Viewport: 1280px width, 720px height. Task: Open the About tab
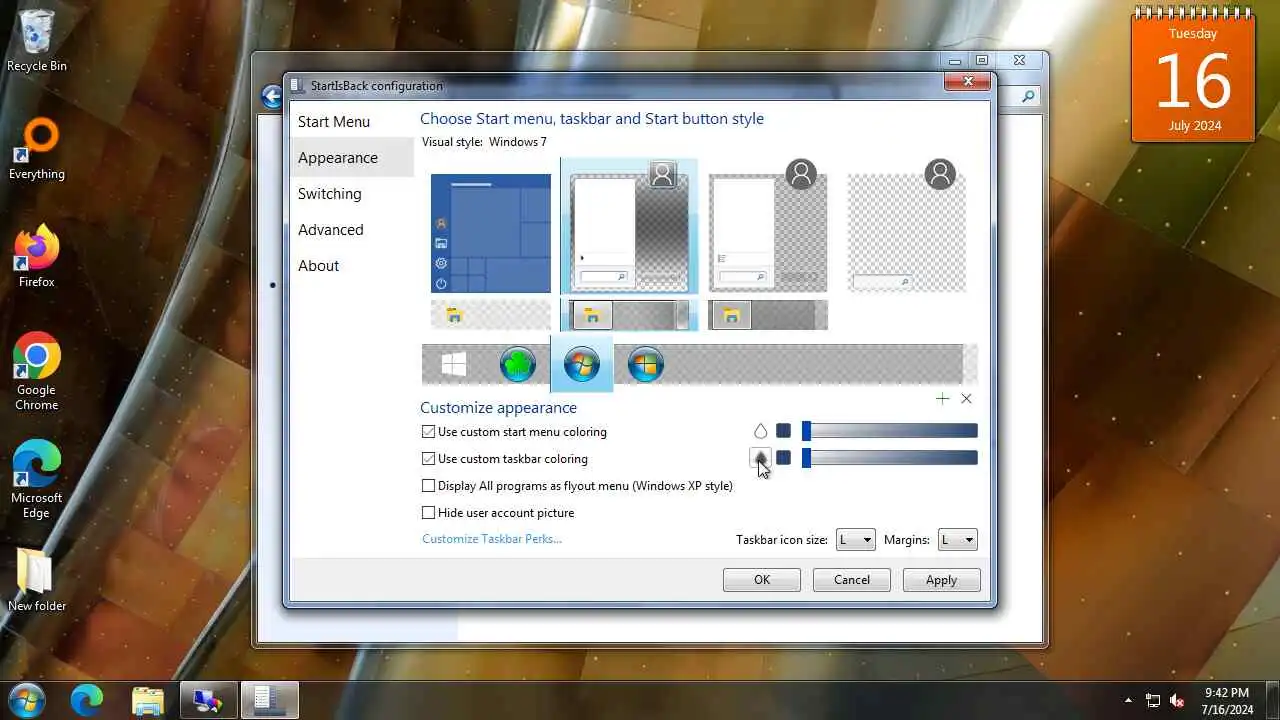coord(352,266)
